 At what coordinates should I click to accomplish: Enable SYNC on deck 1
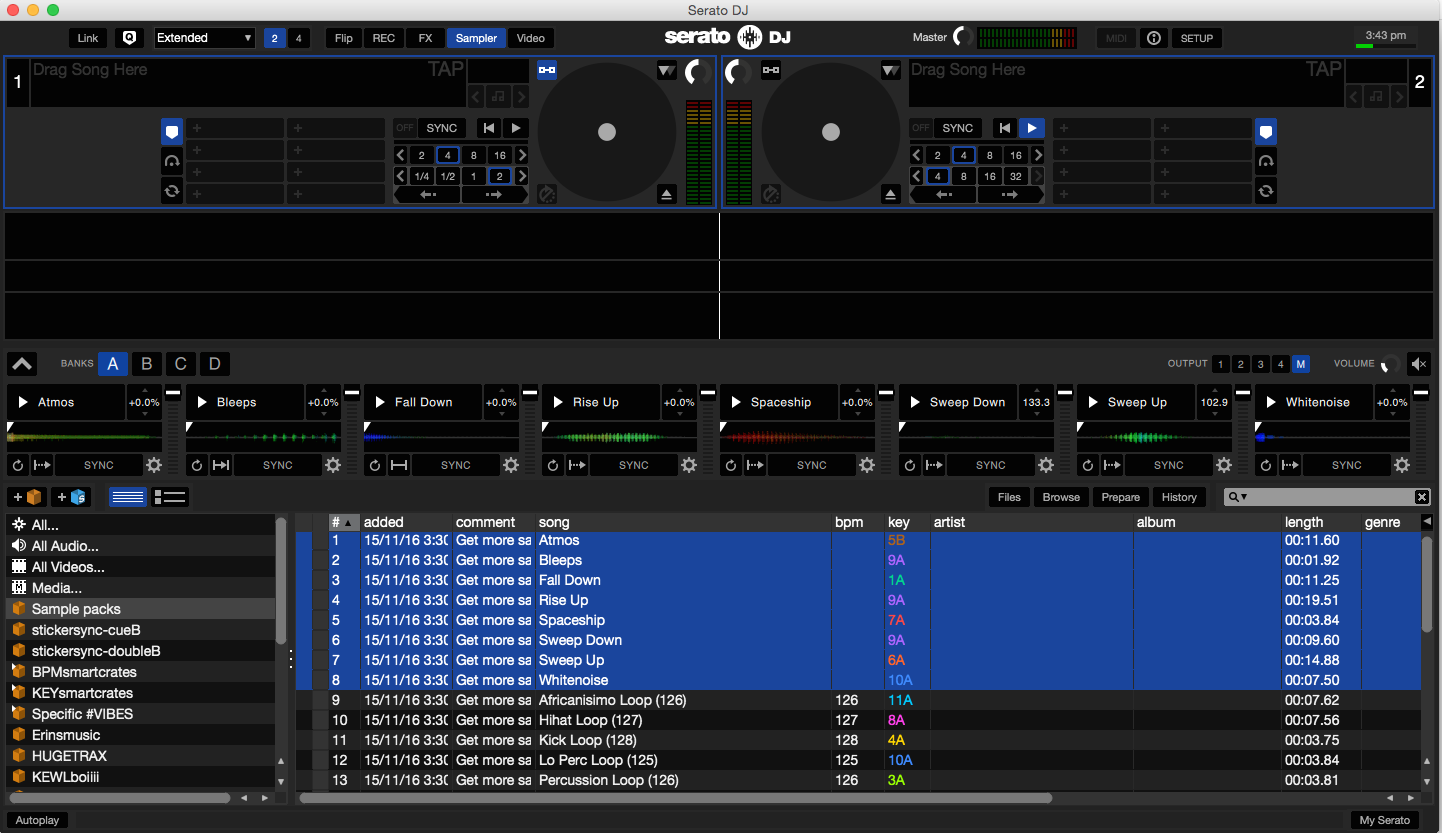pos(441,128)
